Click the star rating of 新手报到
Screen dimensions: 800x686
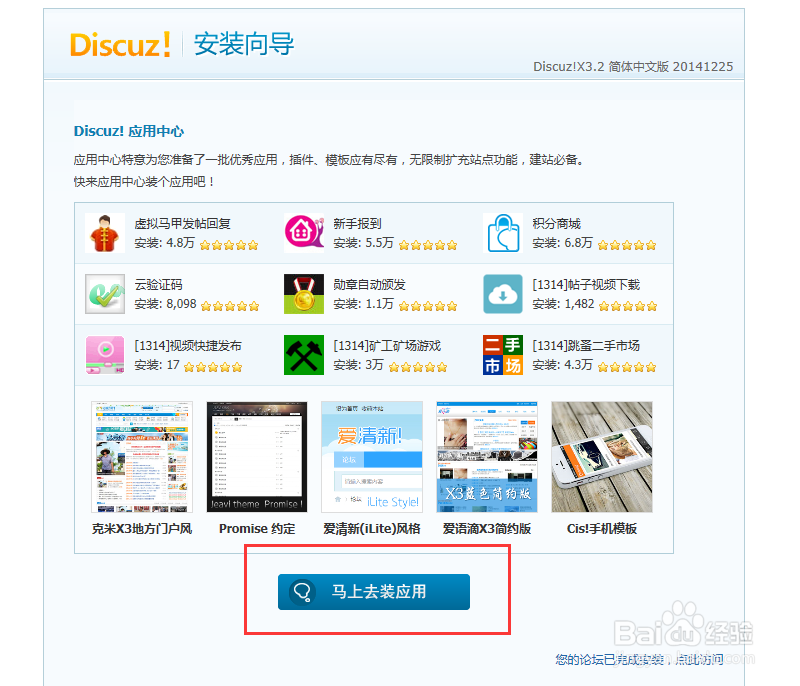click(428, 245)
